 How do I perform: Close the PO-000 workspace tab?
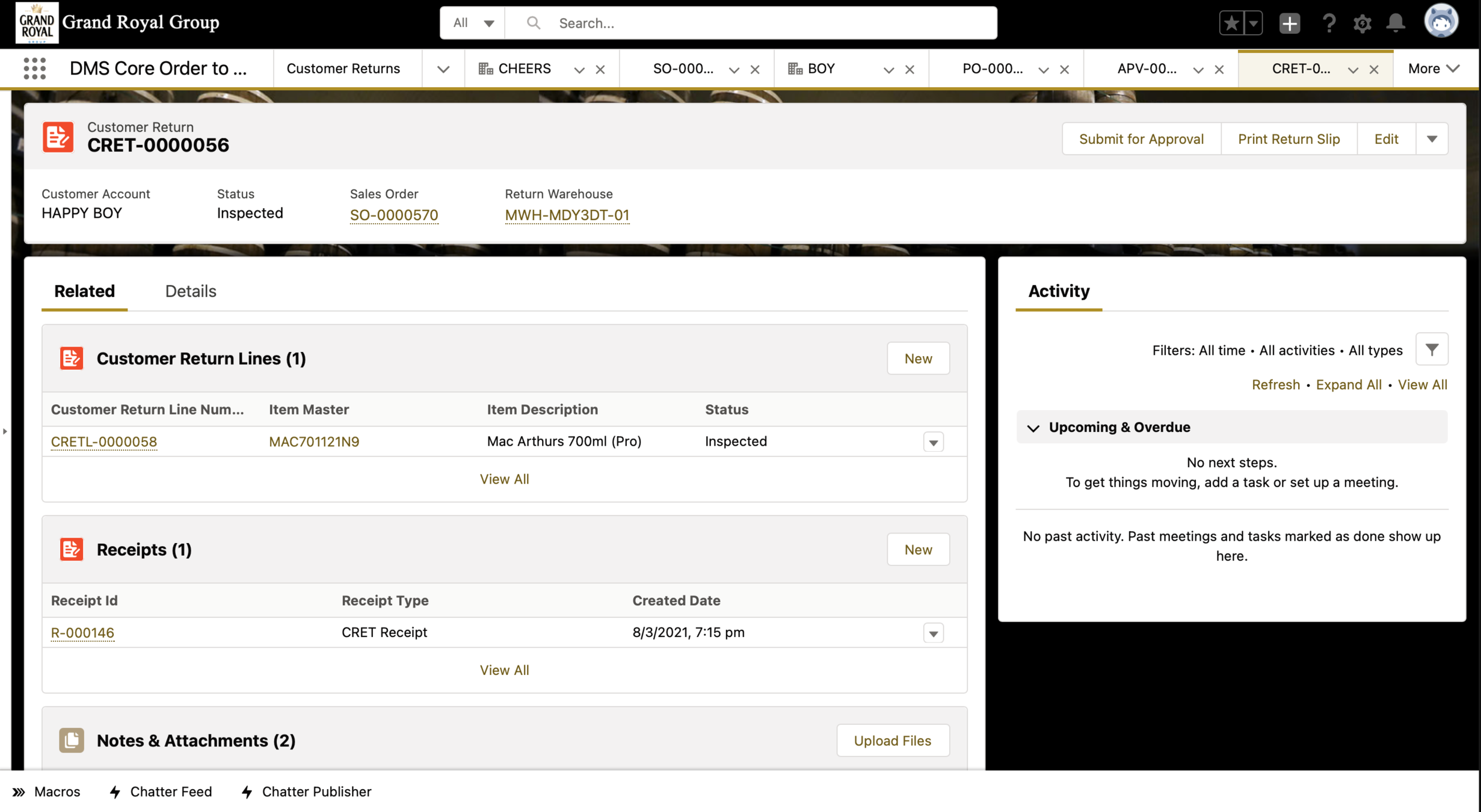1064,70
